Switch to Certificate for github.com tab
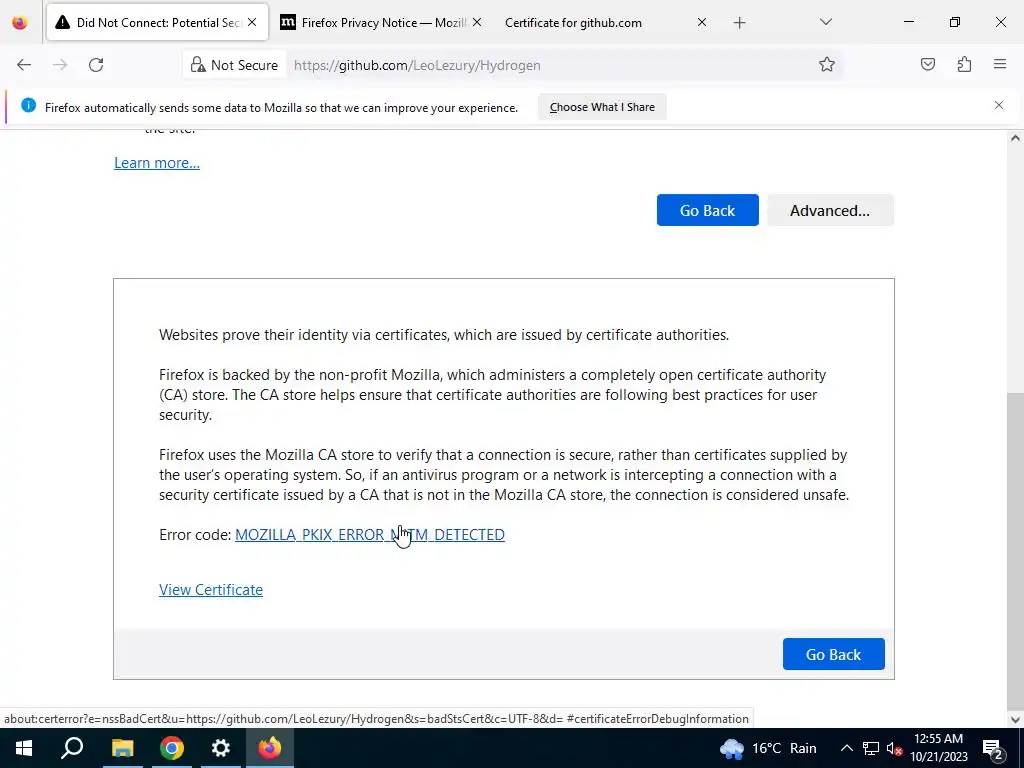The width and height of the screenshot is (1024, 768). click(x=606, y=22)
